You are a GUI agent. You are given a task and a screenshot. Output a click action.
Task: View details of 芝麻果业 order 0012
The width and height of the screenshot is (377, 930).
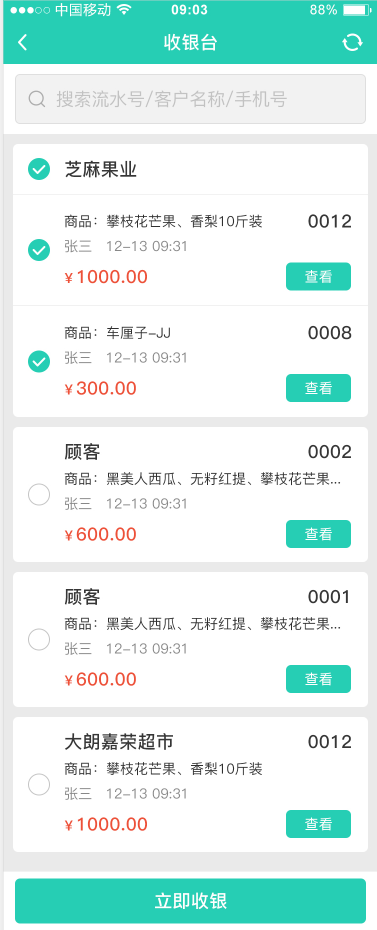[x=318, y=276]
